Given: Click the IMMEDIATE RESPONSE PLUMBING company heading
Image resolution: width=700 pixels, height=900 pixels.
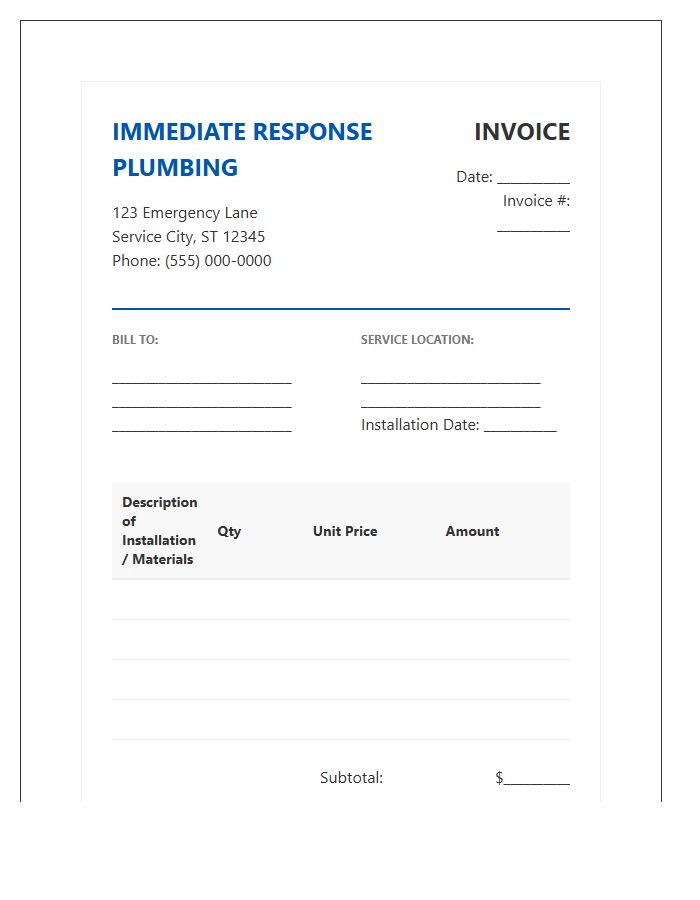Looking at the screenshot, I should pos(242,149).
